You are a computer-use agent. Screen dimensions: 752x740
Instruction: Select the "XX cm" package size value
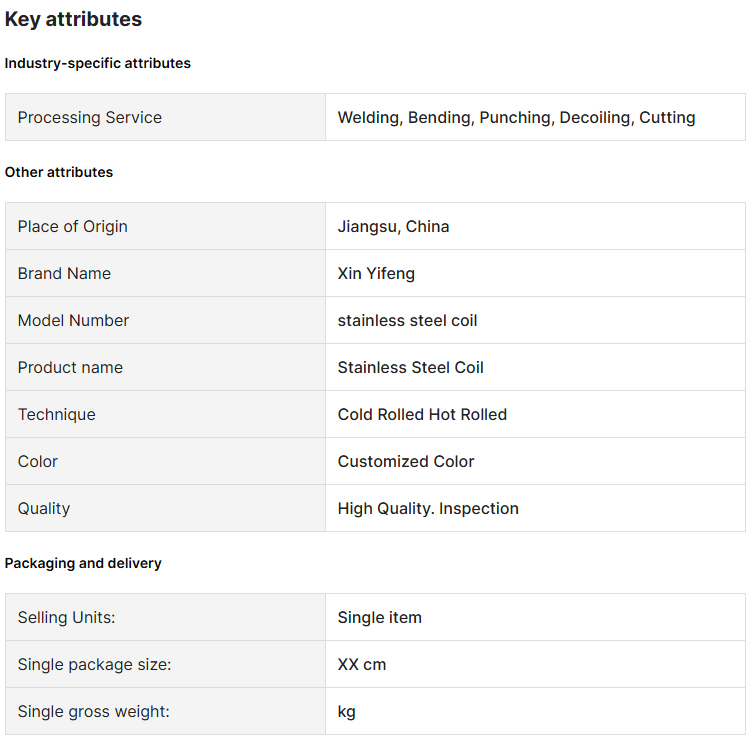click(361, 664)
